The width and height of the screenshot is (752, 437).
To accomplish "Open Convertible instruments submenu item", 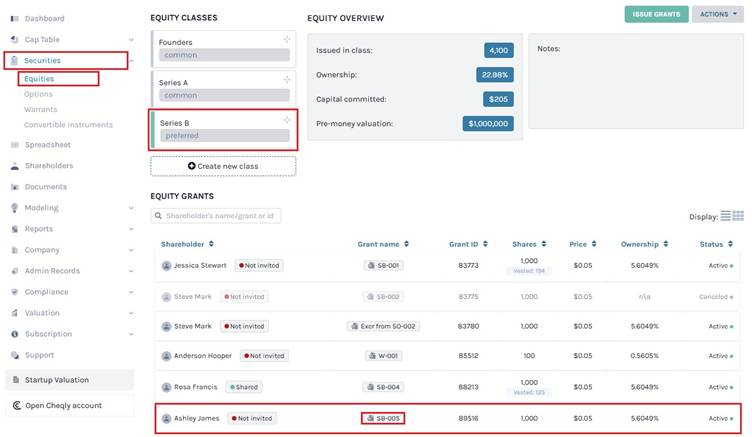I will [x=68, y=125].
